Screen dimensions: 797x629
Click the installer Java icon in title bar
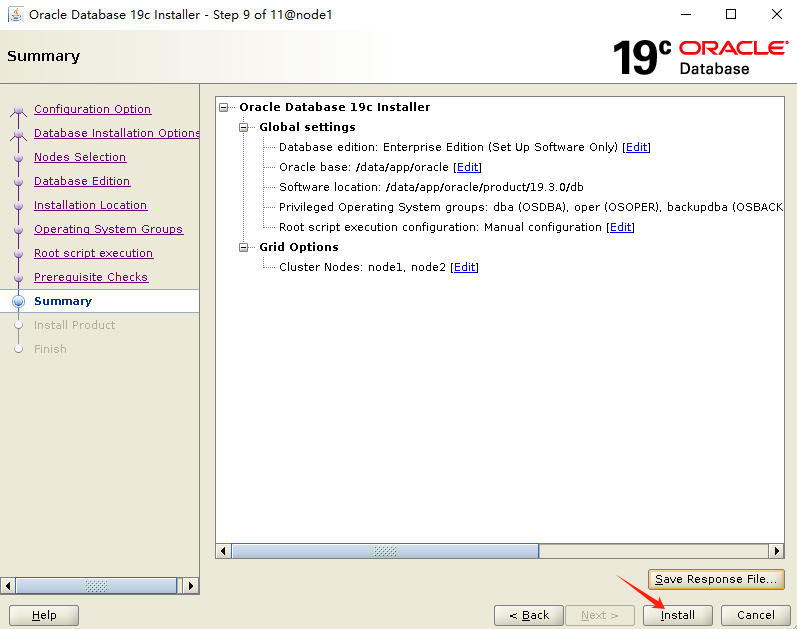16,14
